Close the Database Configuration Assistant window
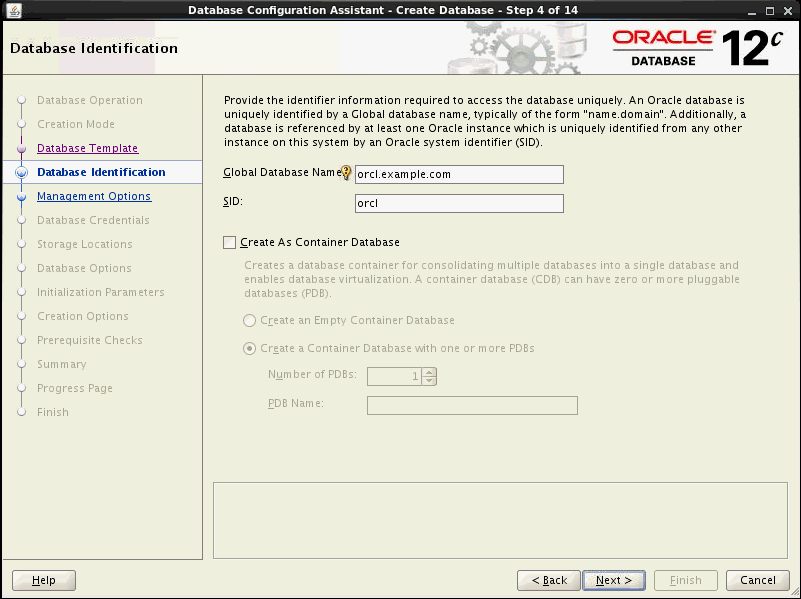 (788, 11)
